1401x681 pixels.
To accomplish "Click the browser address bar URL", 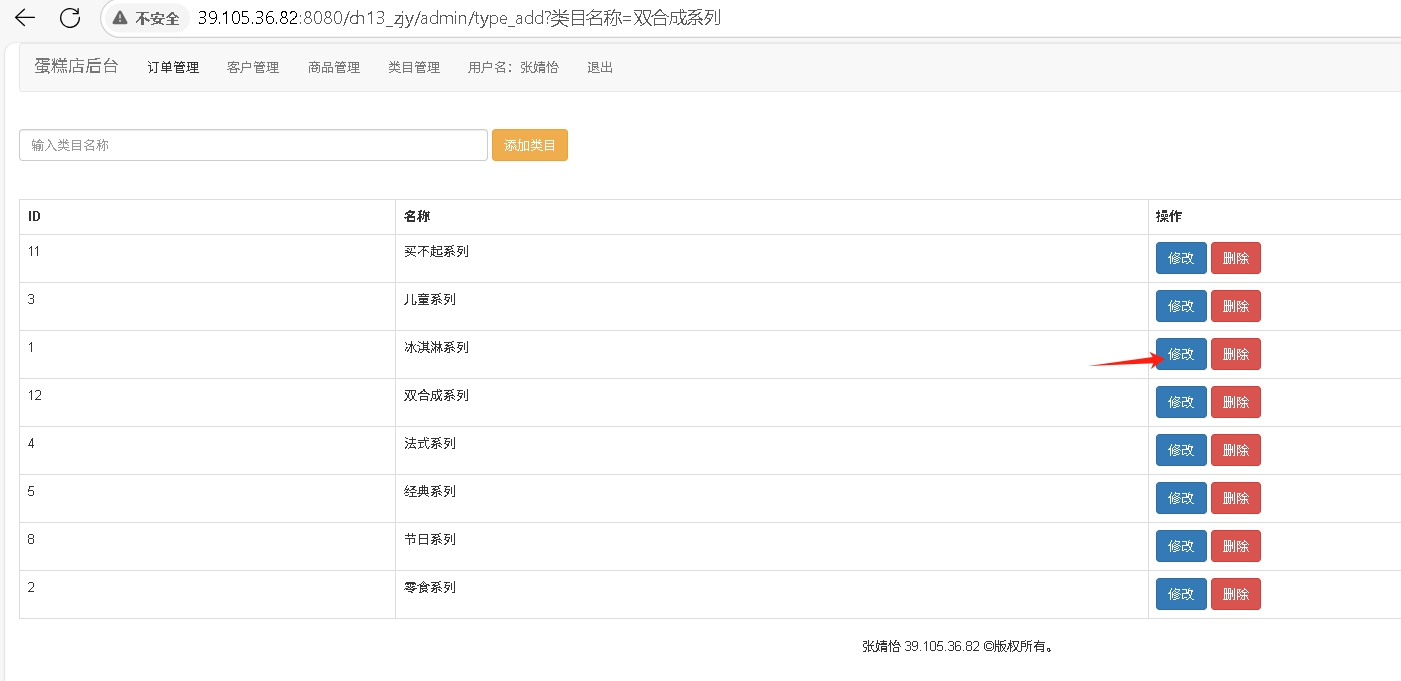I will 458,19.
